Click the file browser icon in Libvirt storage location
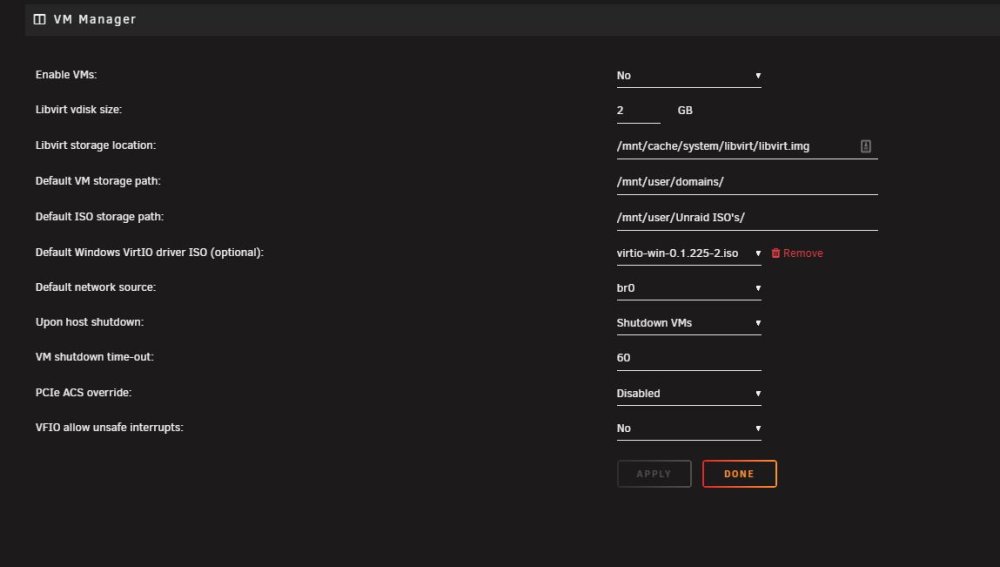This screenshot has width=1000, height=567. (x=865, y=146)
